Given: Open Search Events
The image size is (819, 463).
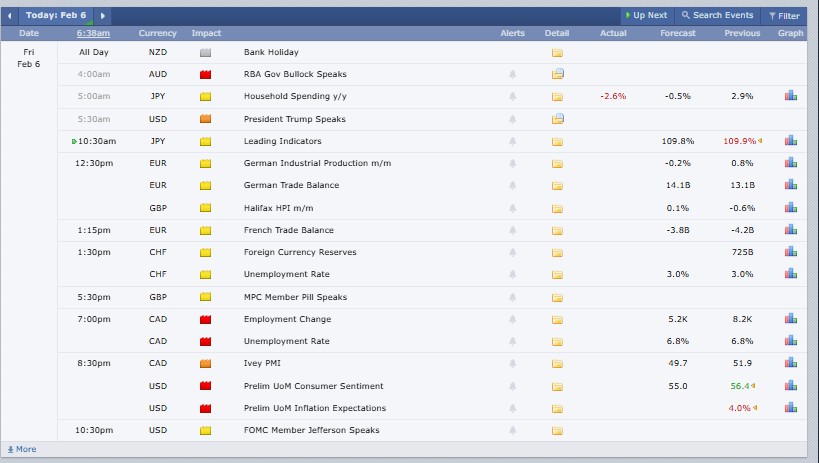Looking at the screenshot, I should (717, 16).
